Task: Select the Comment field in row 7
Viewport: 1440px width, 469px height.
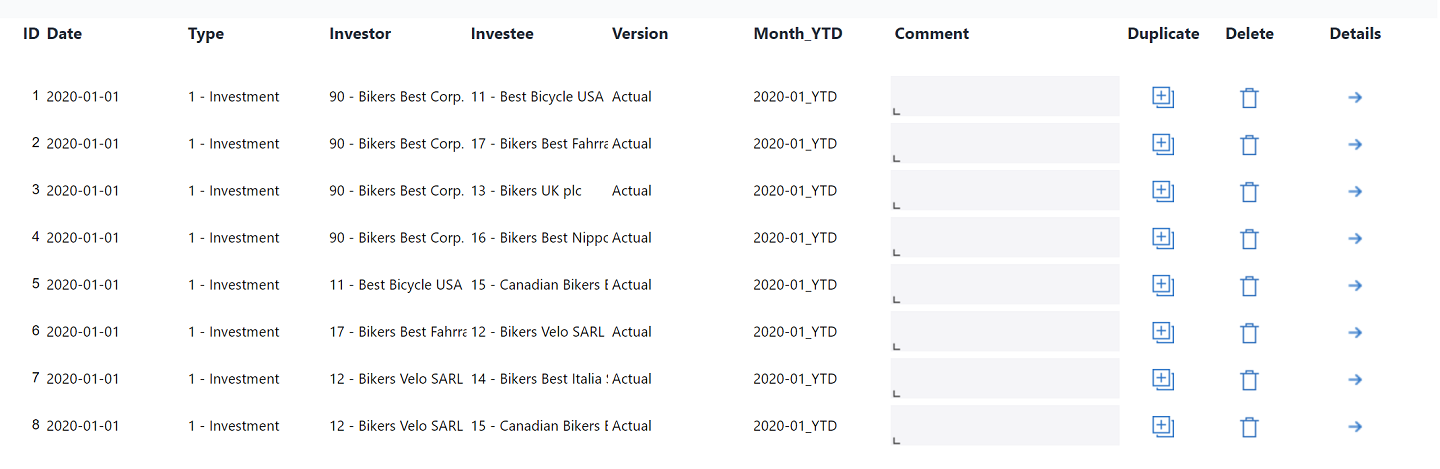Action: point(1005,378)
